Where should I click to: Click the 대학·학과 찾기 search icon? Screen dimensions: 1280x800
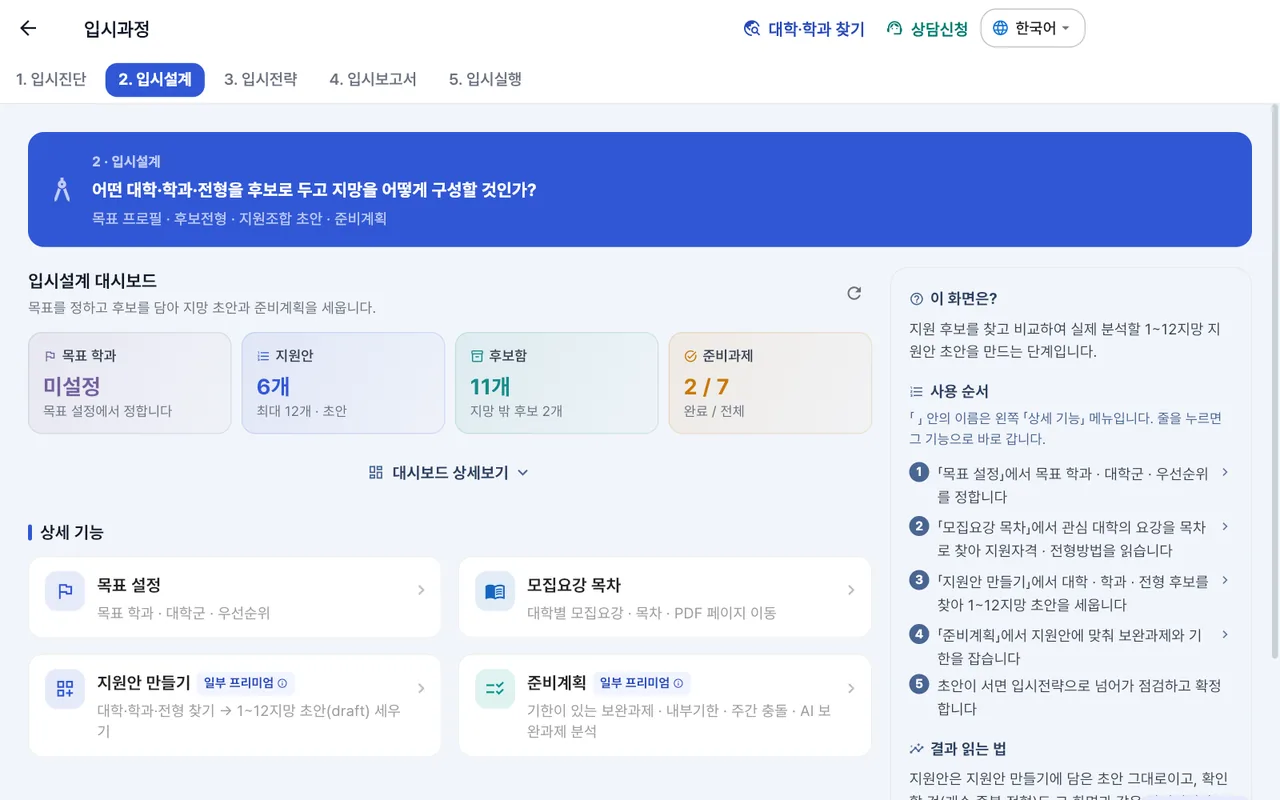pos(752,29)
